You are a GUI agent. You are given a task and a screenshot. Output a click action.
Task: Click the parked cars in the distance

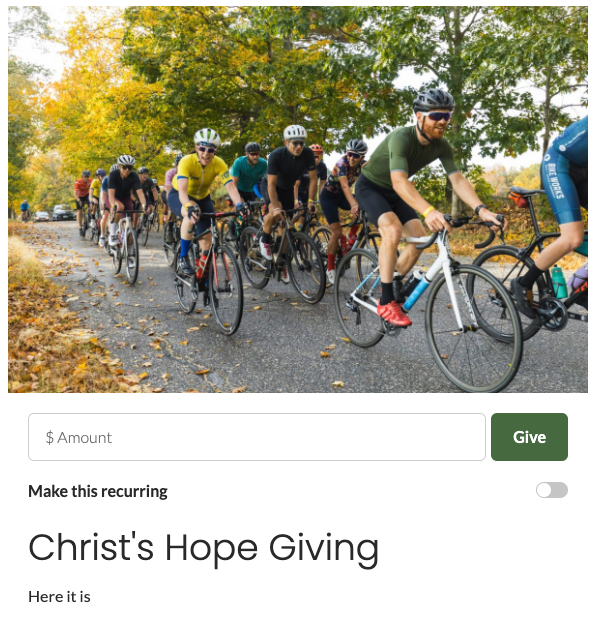[56, 214]
